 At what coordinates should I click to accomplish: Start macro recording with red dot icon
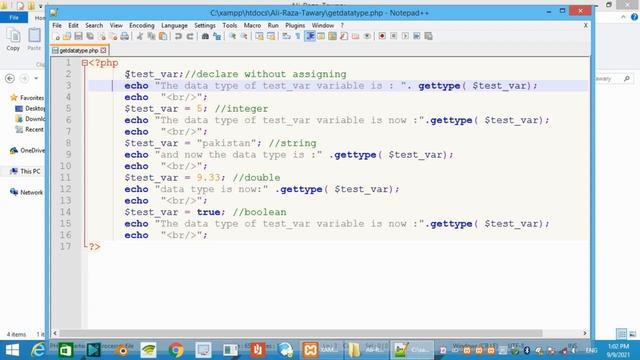[382, 36]
